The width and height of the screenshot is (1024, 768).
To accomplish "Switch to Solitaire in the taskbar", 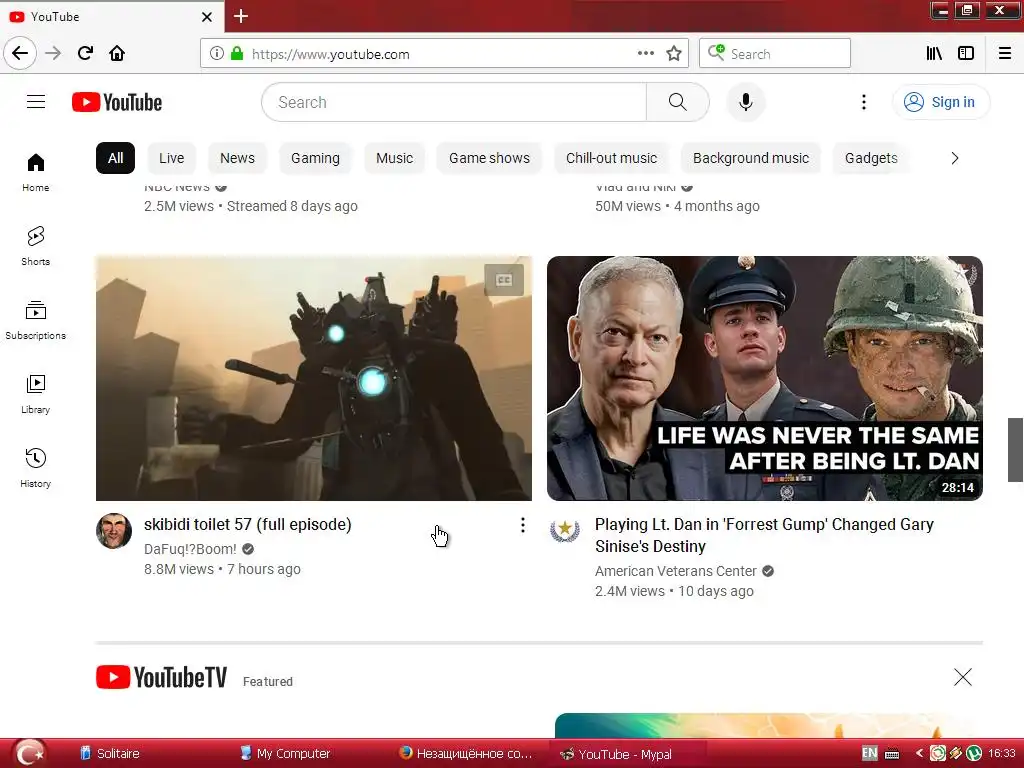I will coord(110,754).
